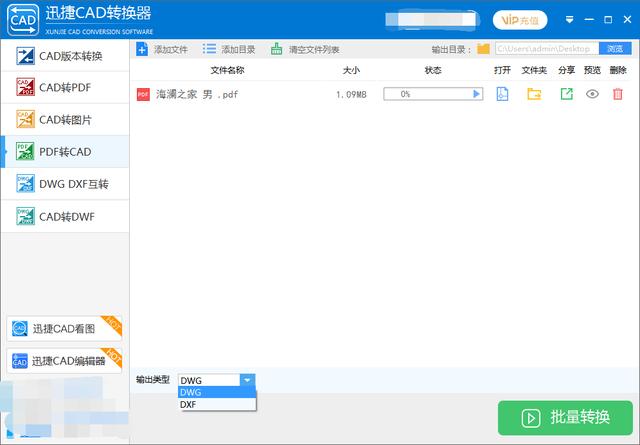Image resolution: width=640 pixels, height=445 pixels.
Task: Open the containing folder icon for the file
Action: pos(534,94)
